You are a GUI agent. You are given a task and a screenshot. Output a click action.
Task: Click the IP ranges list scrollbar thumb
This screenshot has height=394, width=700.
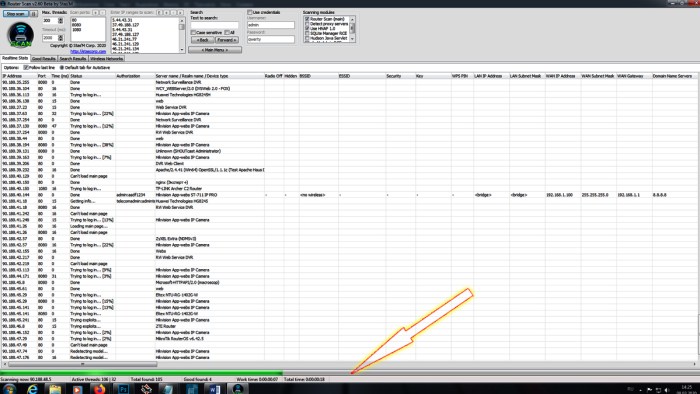pyautogui.click(x=182, y=27)
